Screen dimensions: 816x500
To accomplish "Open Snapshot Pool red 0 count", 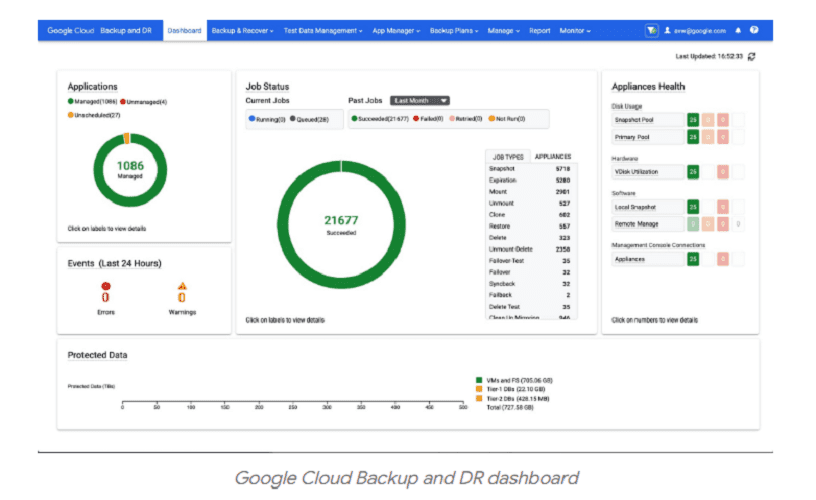I will coord(723,120).
